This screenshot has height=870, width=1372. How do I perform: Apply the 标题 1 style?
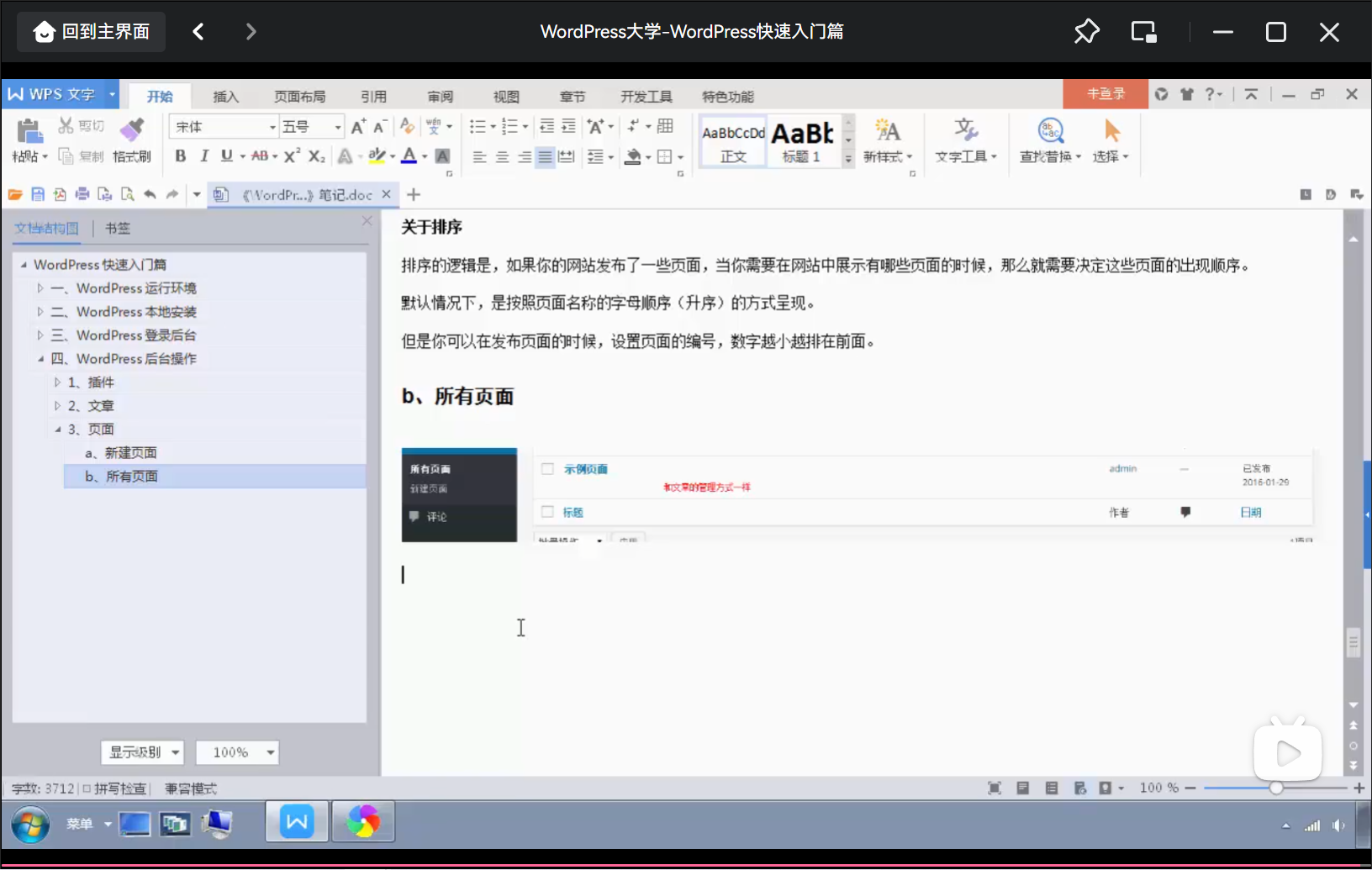(x=802, y=142)
